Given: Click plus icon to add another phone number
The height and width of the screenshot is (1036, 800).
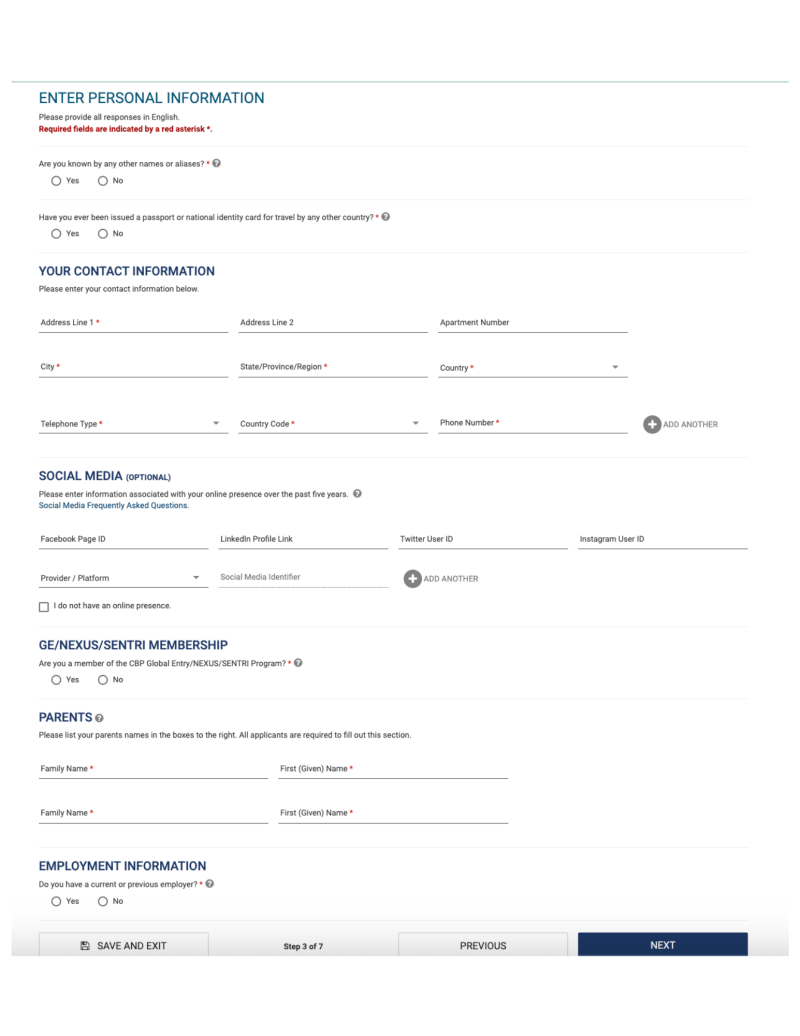Looking at the screenshot, I should [652, 424].
